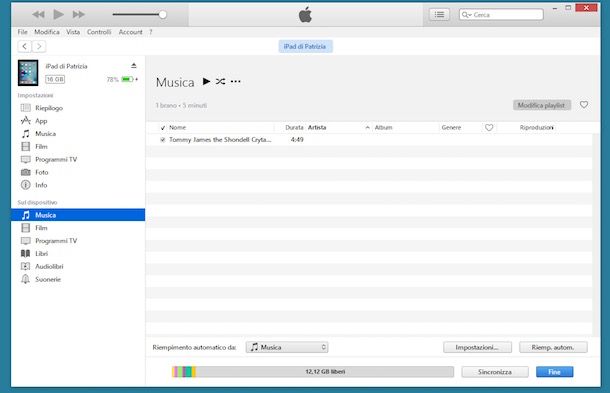Screen dimensions: 610x393
Task: Click the track list vertical scrollbar
Action: click(x=596, y=235)
